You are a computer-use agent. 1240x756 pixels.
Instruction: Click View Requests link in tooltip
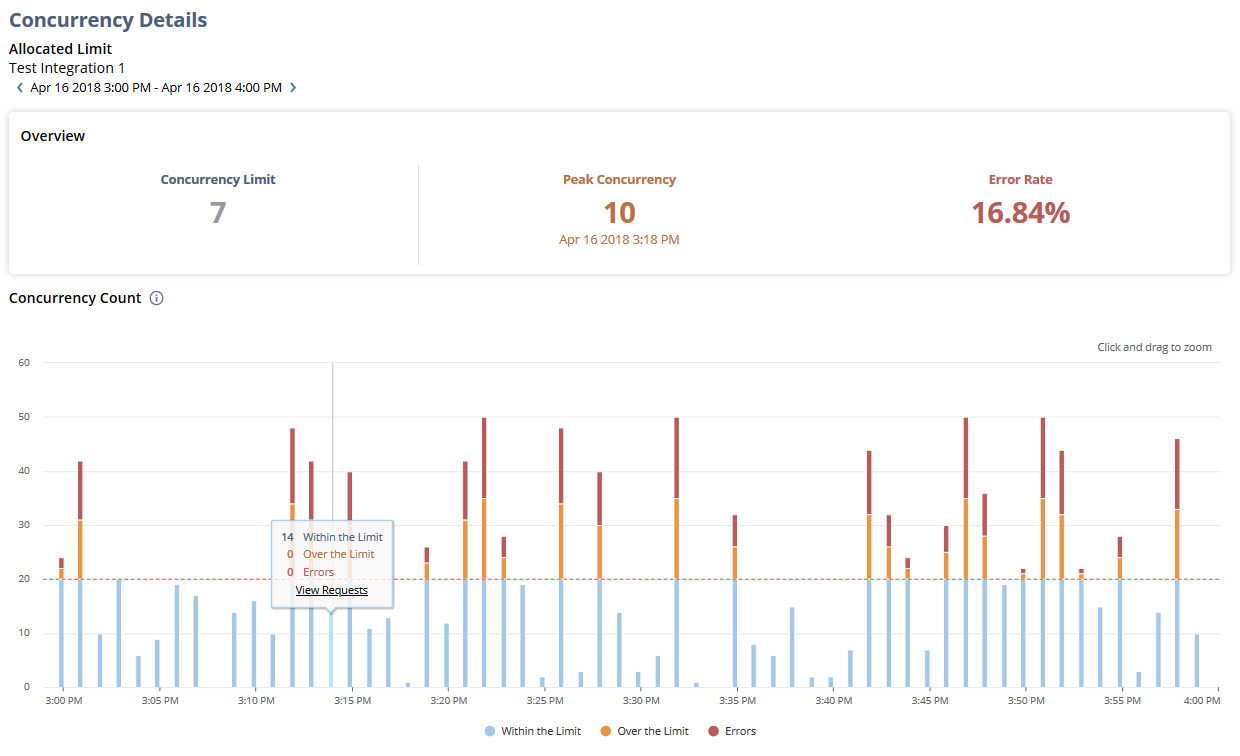(331, 590)
